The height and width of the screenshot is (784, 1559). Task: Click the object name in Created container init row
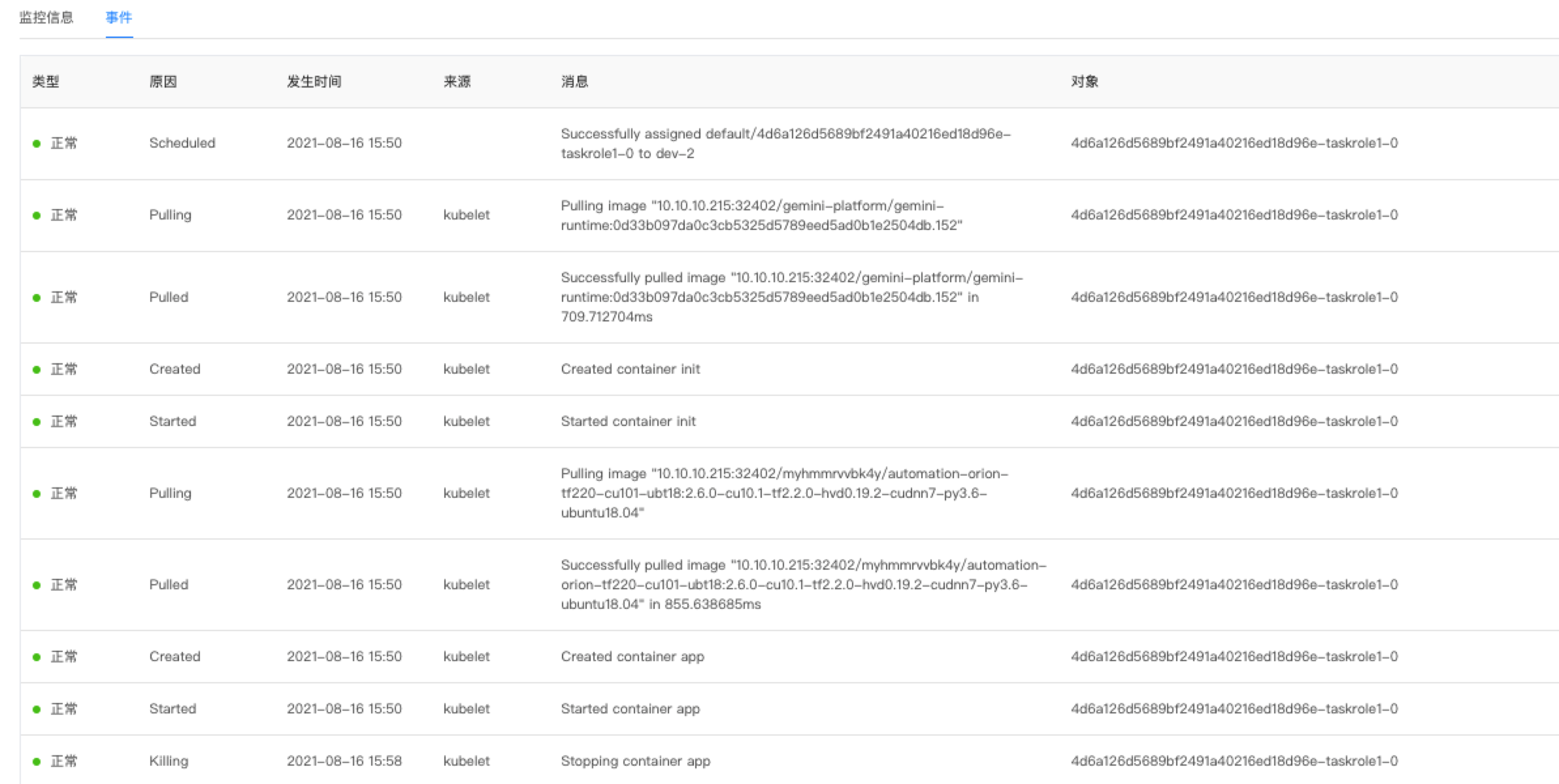pos(1234,369)
